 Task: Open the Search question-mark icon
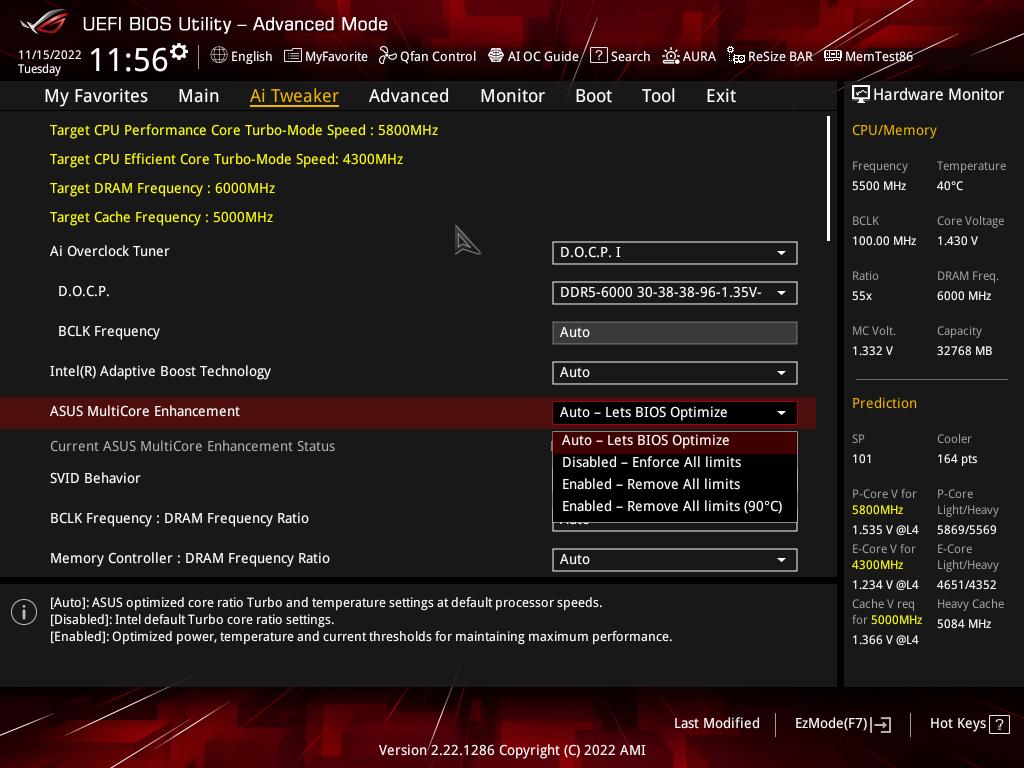pyautogui.click(x=598, y=56)
